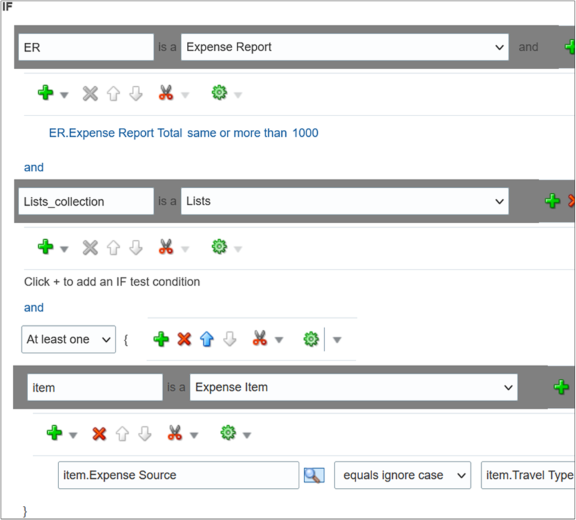The image size is (576, 520).
Task: Click move-down arrow under Lists_collection pattern
Action: tap(136, 248)
